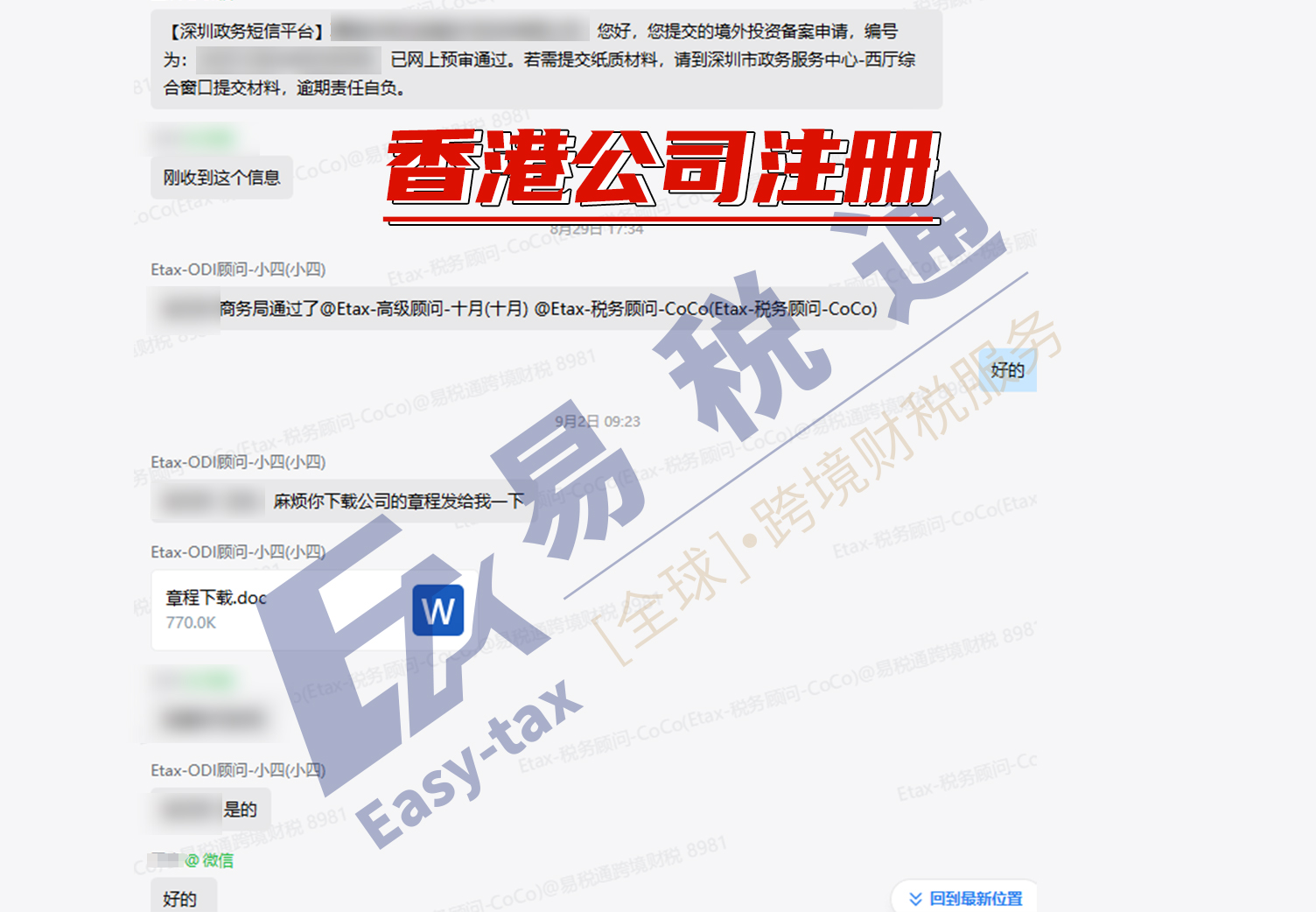The width and height of the screenshot is (1316, 912).
Task: Click sender name above the 是的 message
Action: coord(238,770)
